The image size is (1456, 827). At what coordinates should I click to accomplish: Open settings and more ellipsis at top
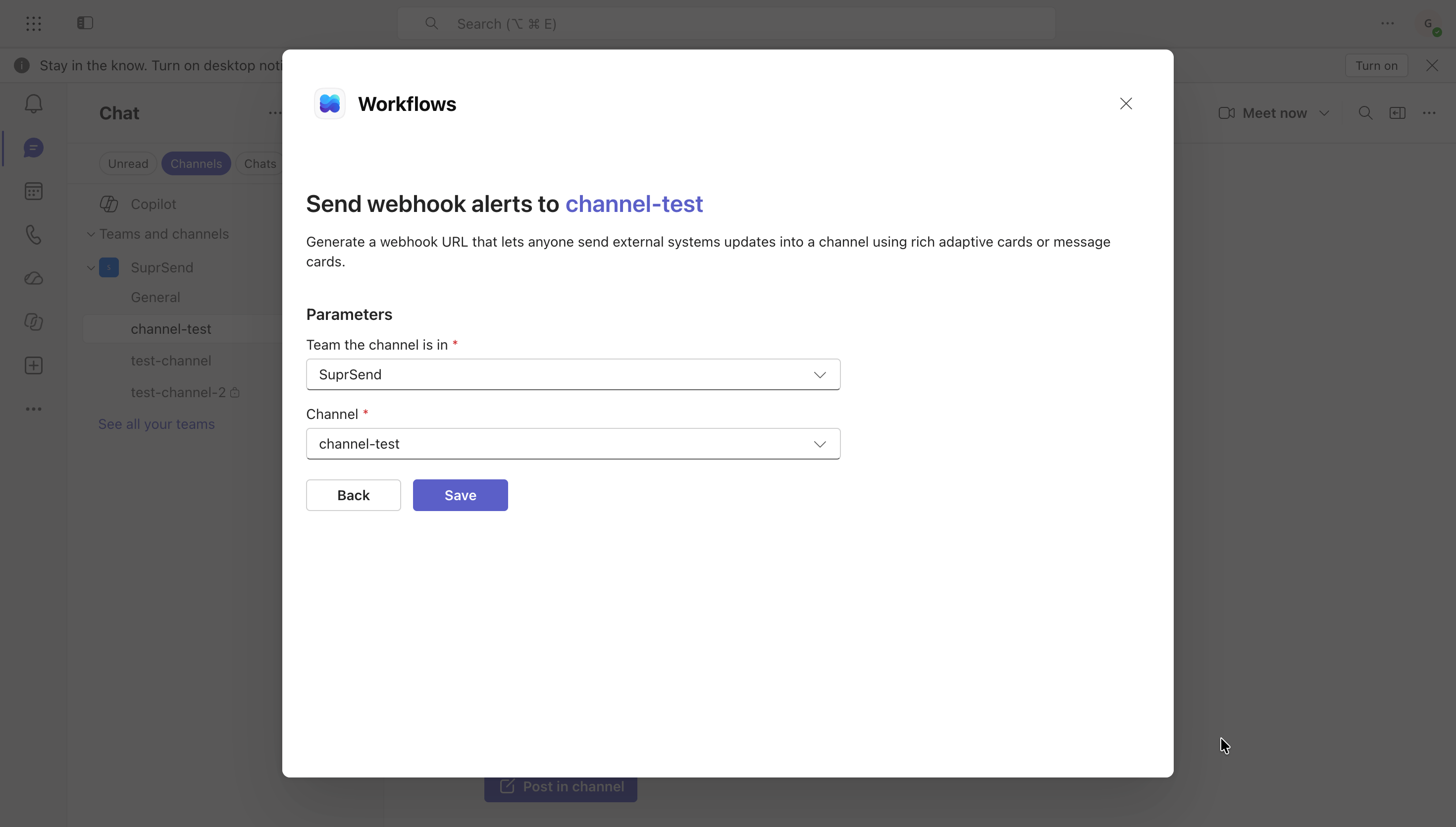click(x=1387, y=23)
